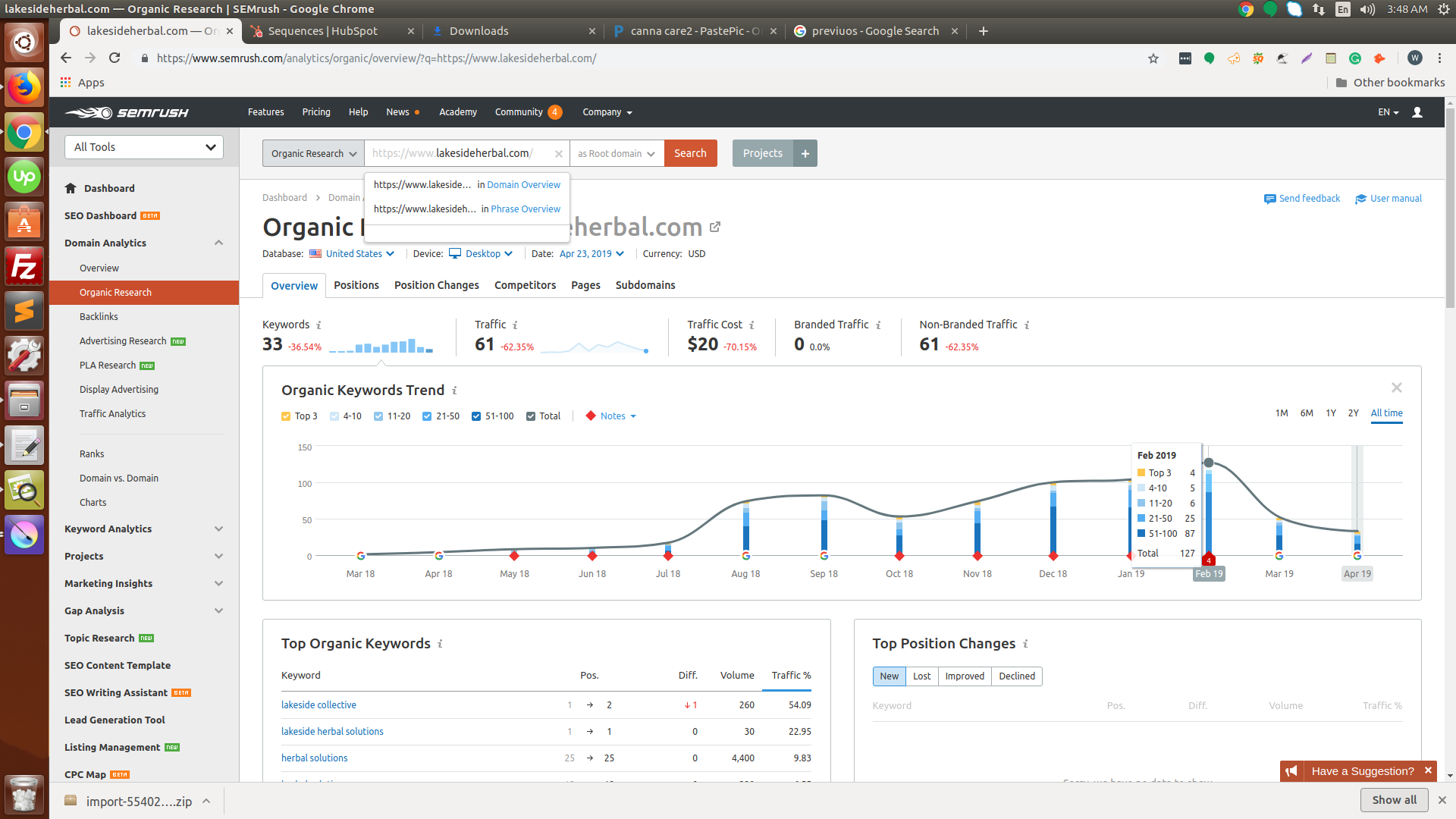Image resolution: width=1456 pixels, height=819 pixels.
Task: Click the SEMrush logo
Action: tap(127, 112)
